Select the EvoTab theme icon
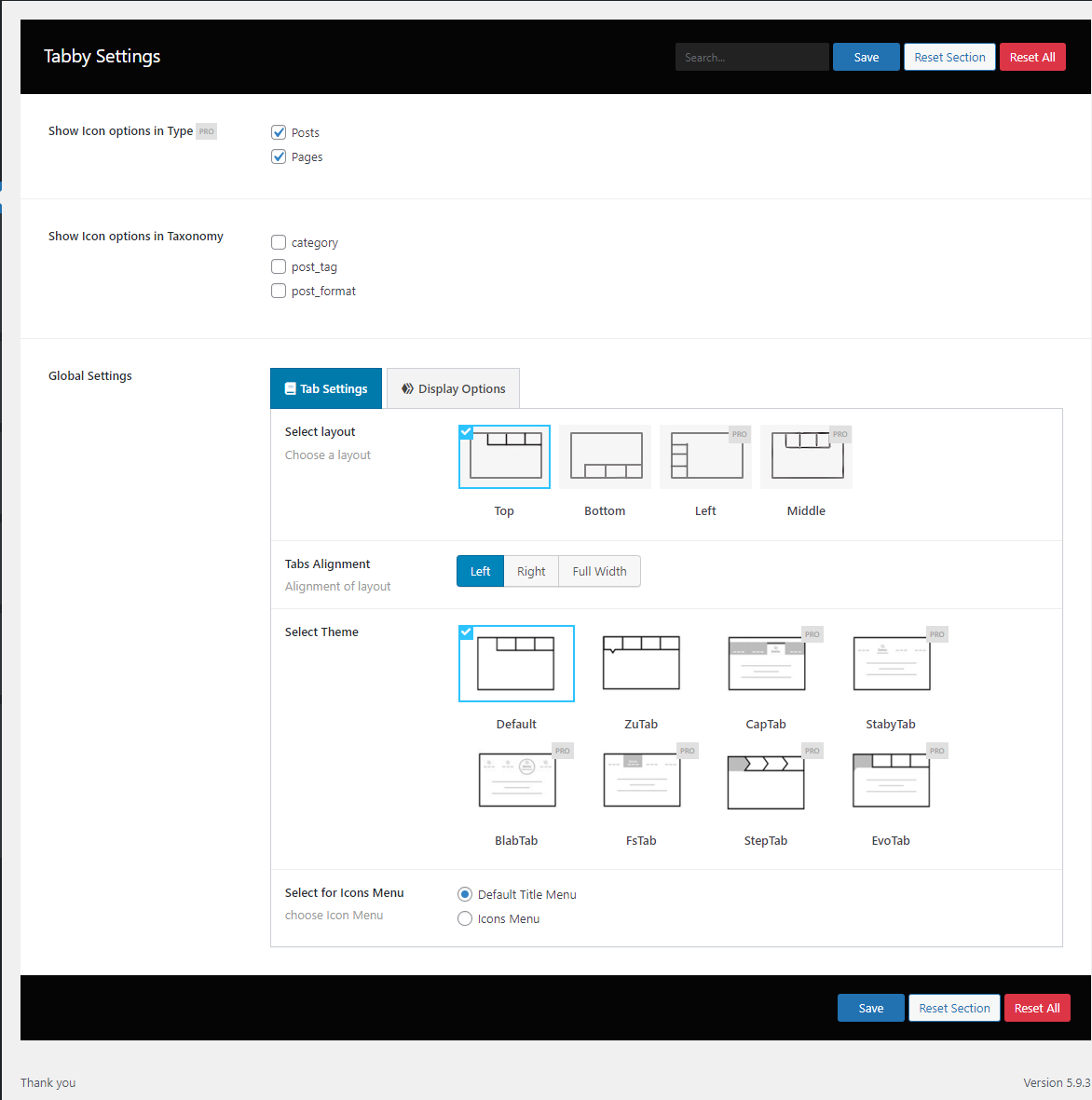Viewport: 1092px width, 1100px height. click(x=891, y=781)
